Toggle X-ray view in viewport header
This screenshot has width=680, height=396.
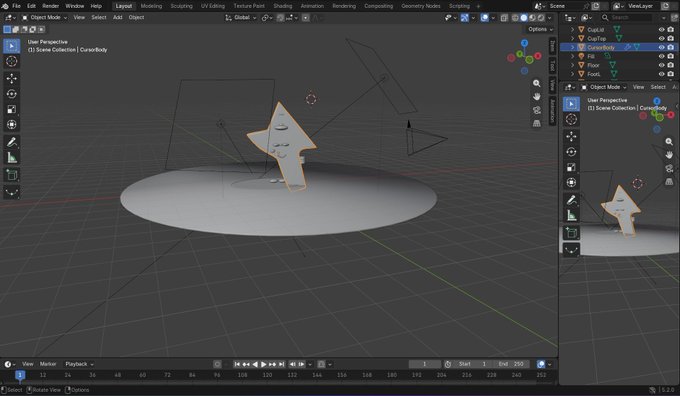coord(504,18)
